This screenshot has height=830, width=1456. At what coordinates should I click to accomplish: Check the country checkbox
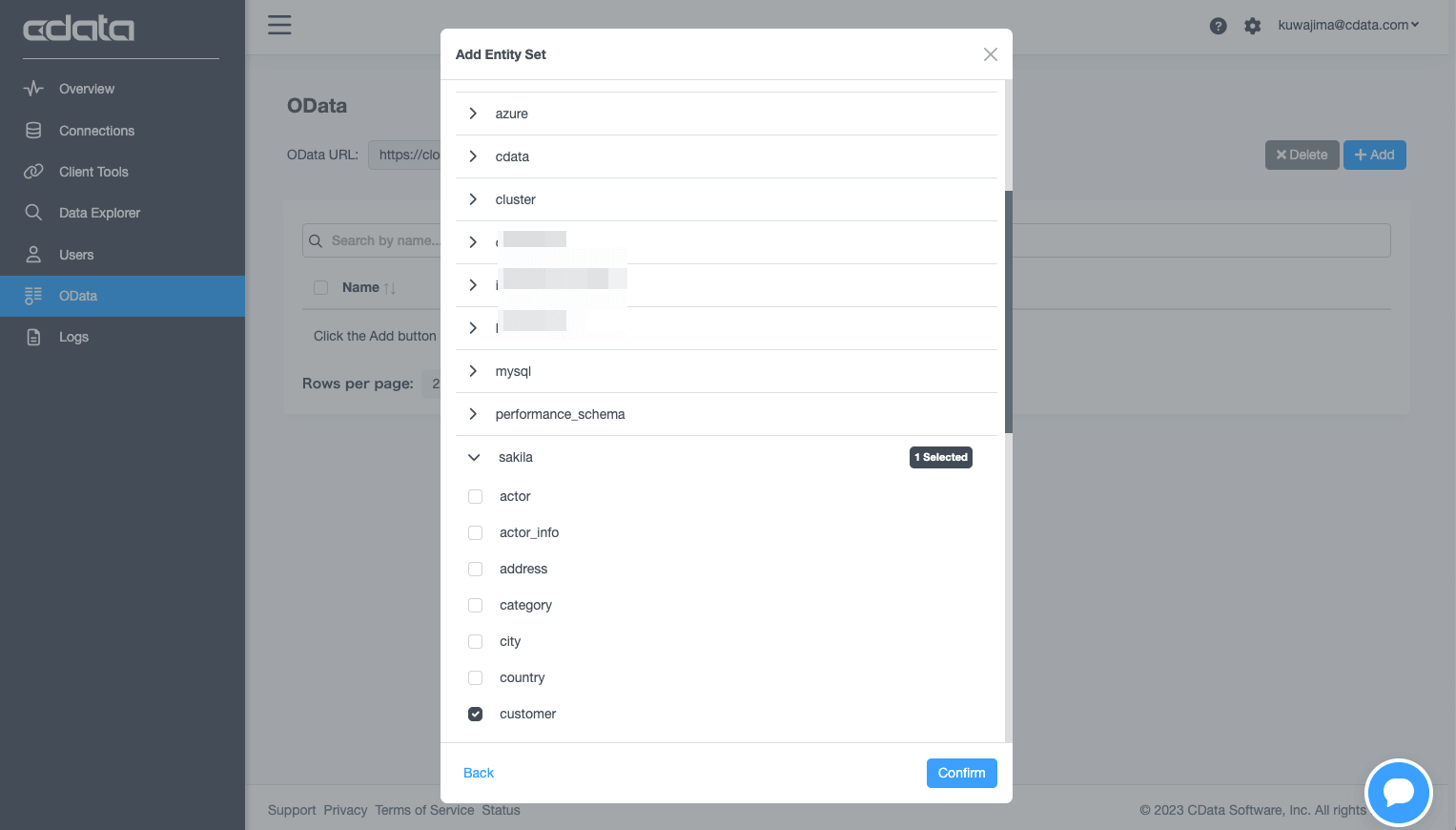(475, 677)
